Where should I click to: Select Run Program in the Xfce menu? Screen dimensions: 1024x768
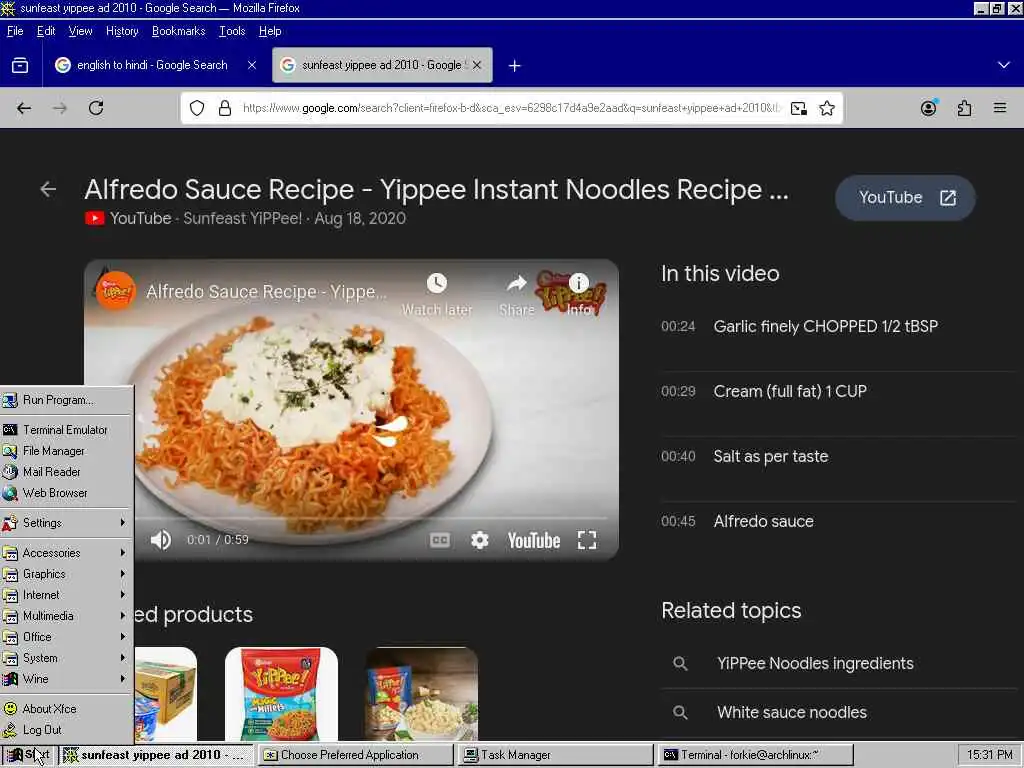tap(67, 400)
